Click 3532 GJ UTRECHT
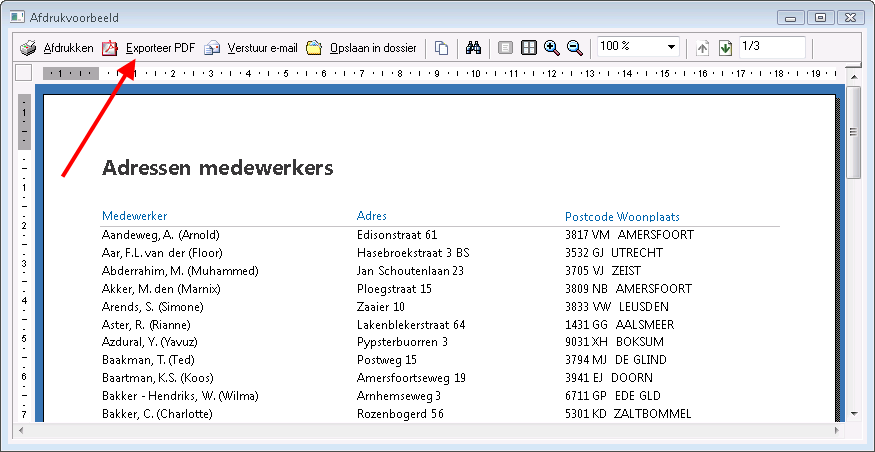 (614, 253)
